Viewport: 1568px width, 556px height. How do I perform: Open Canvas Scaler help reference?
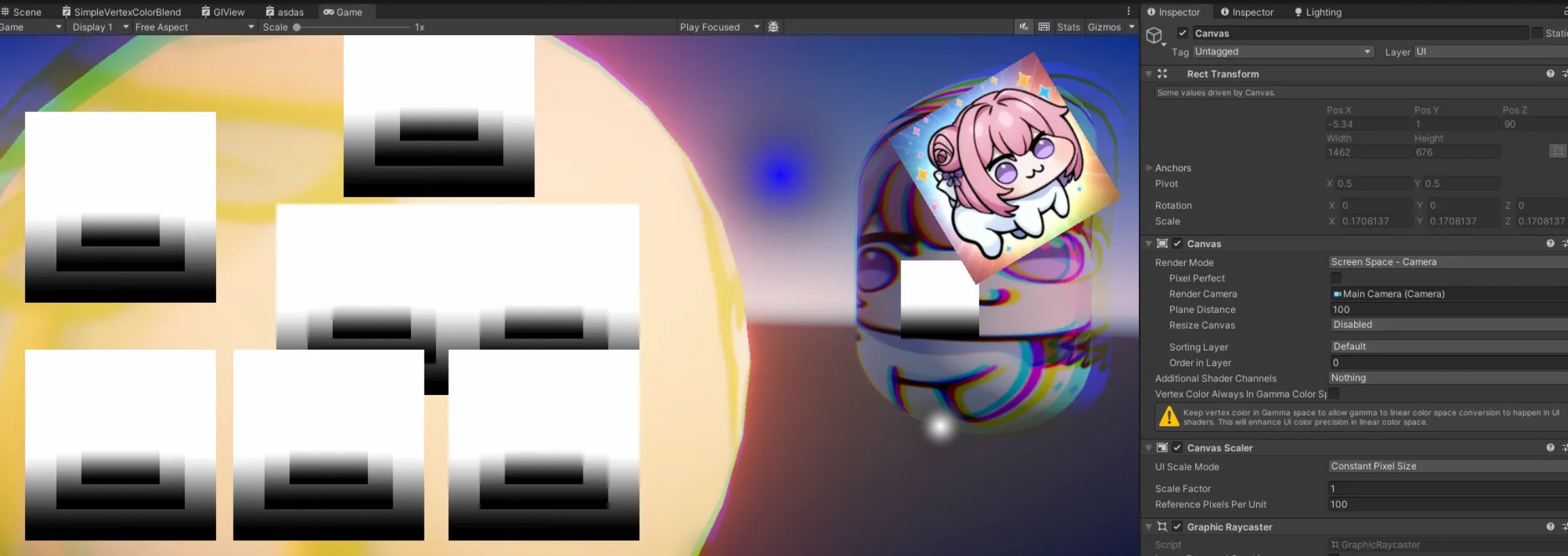click(x=1550, y=448)
